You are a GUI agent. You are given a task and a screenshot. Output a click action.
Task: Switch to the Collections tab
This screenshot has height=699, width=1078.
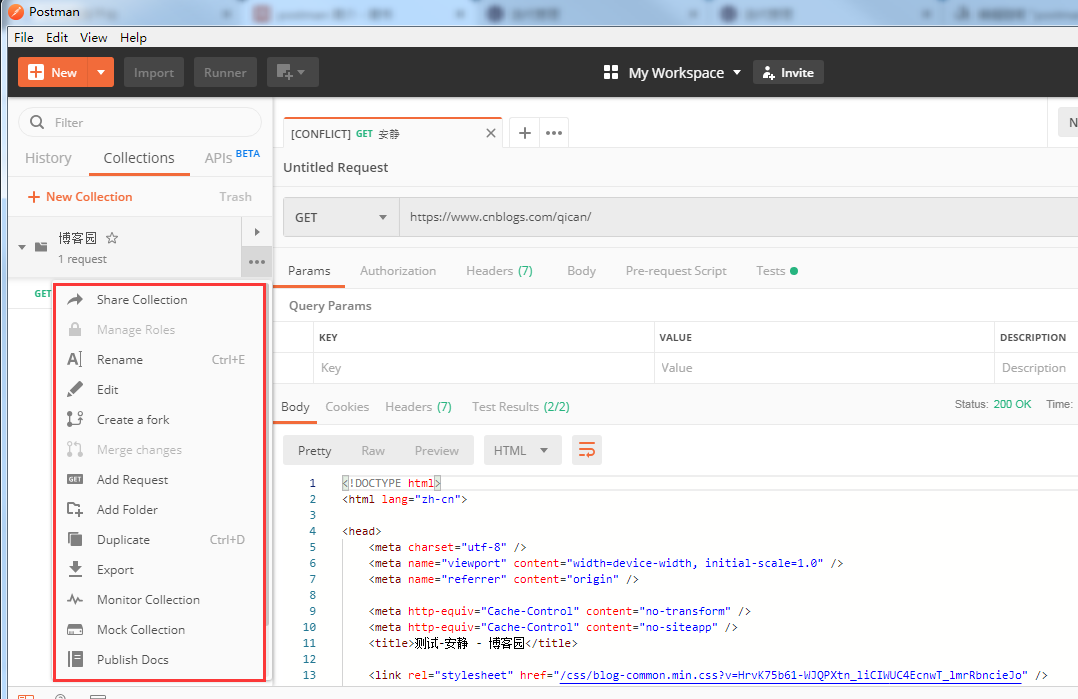pyautogui.click(x=139, y=158)
